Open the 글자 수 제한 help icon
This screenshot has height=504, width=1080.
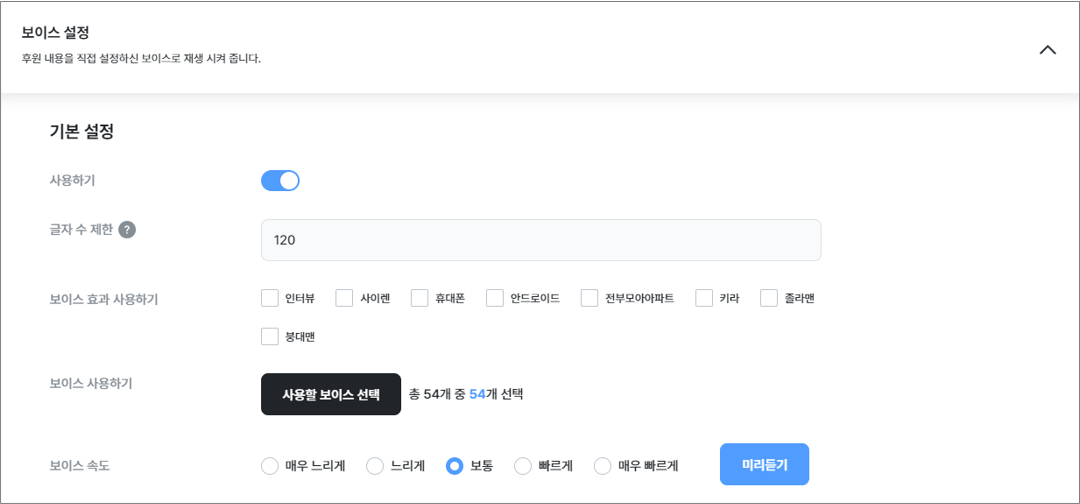[127, 229]
